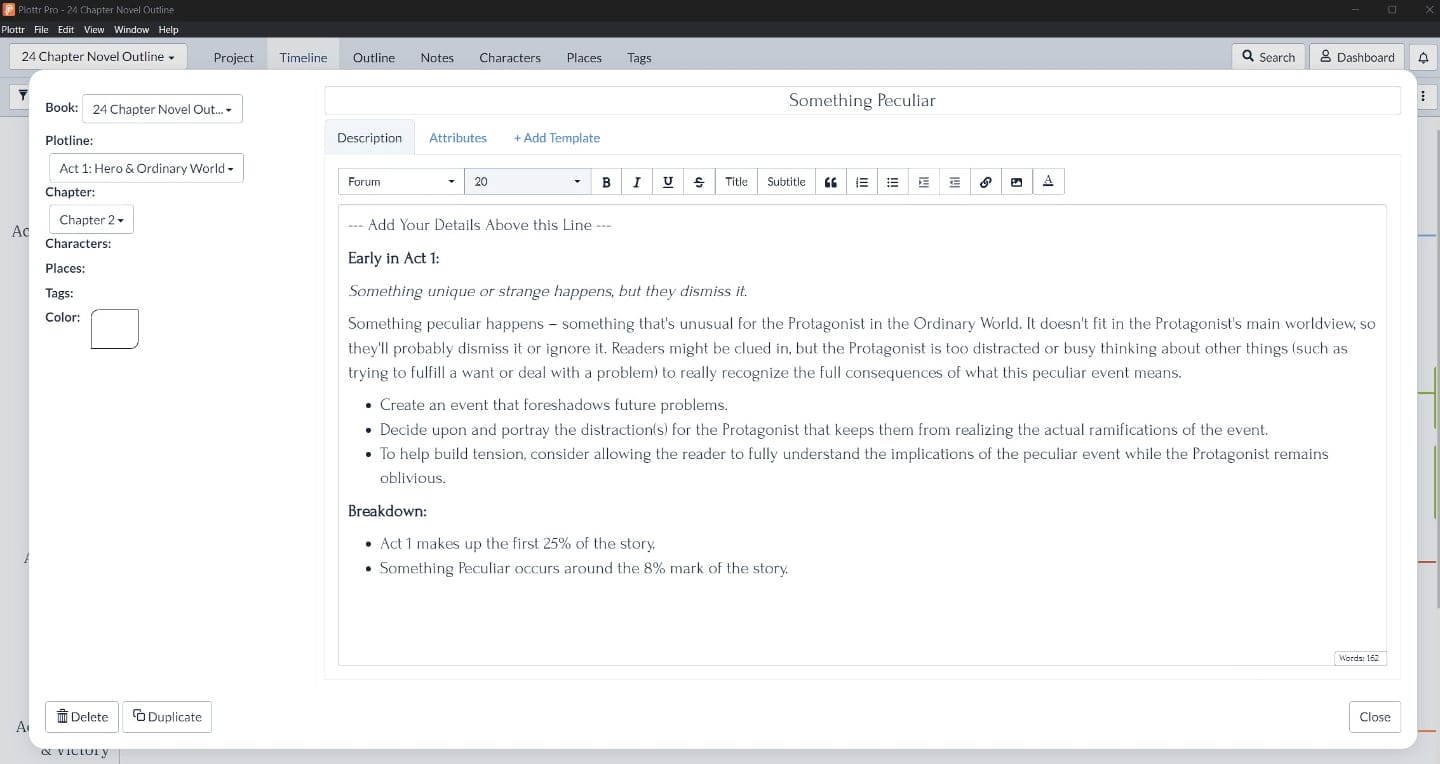Viewport: 1440px width, 764px height.
Task: Open the font color picker icon
Action: coord(1047,181)
